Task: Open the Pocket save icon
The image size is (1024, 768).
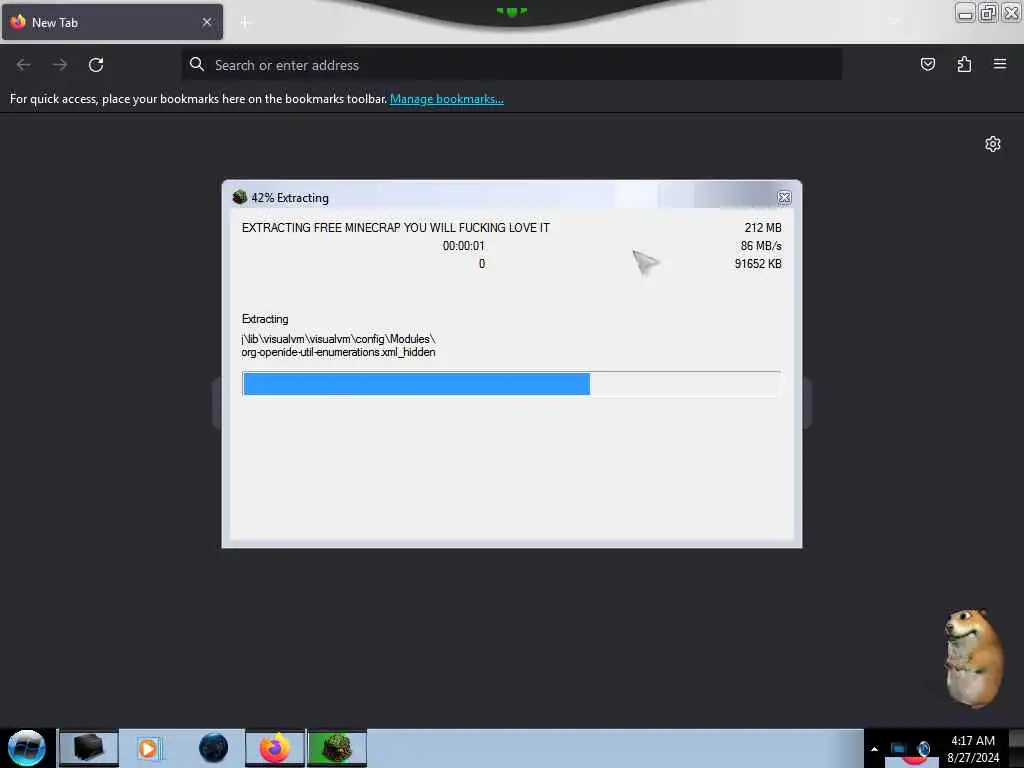Action: (x=927, y=64)
